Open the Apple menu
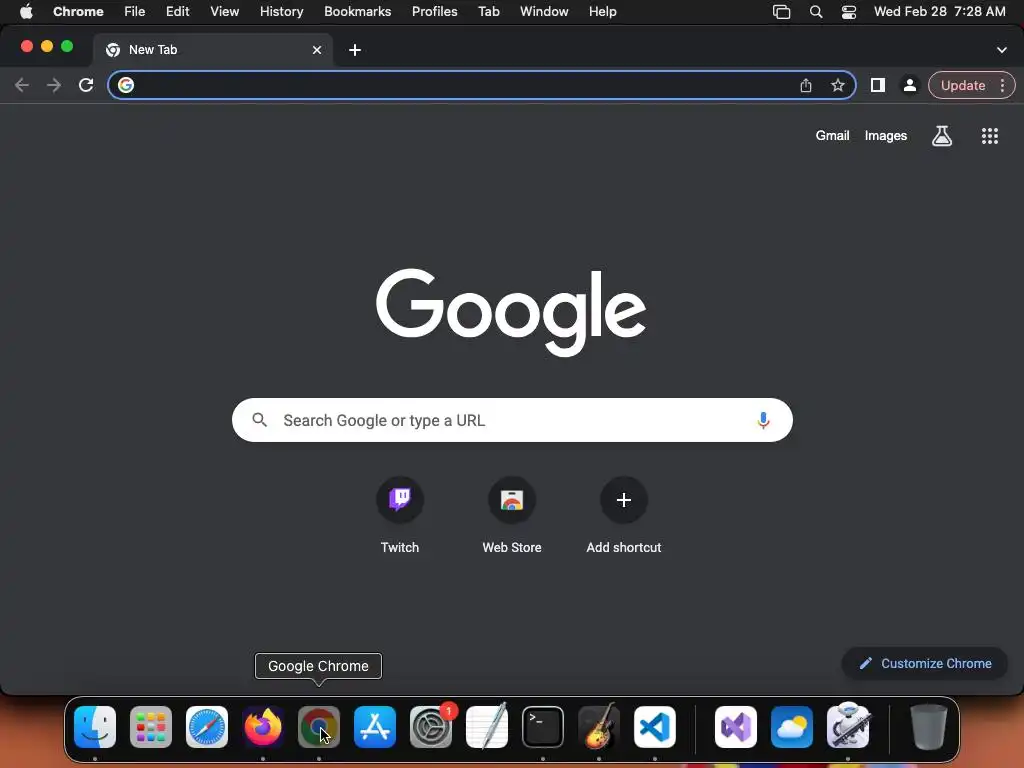 coord(26,11)
